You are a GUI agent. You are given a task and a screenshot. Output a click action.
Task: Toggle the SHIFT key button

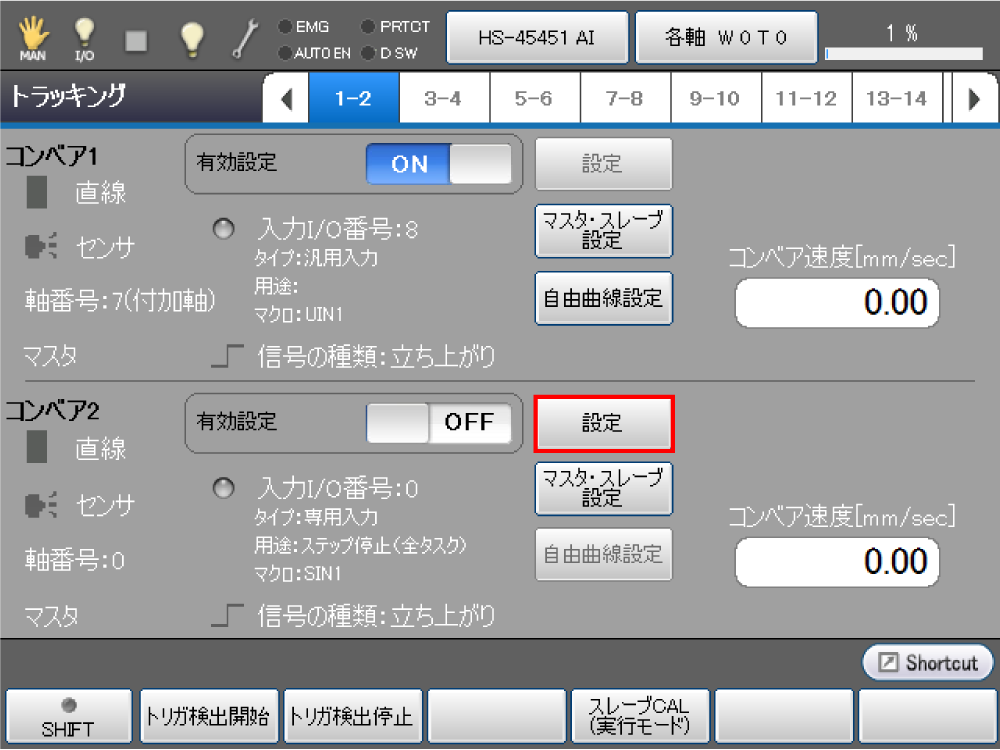coord(68,717)
